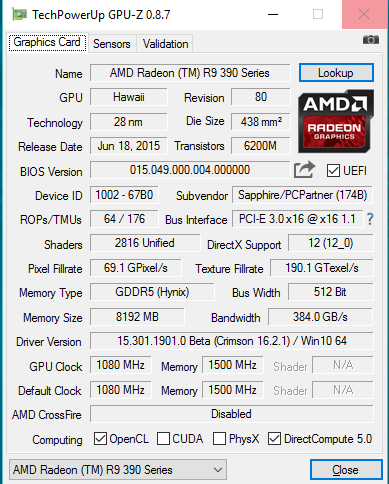Click the "Release Date" label

tap(50, 147)
